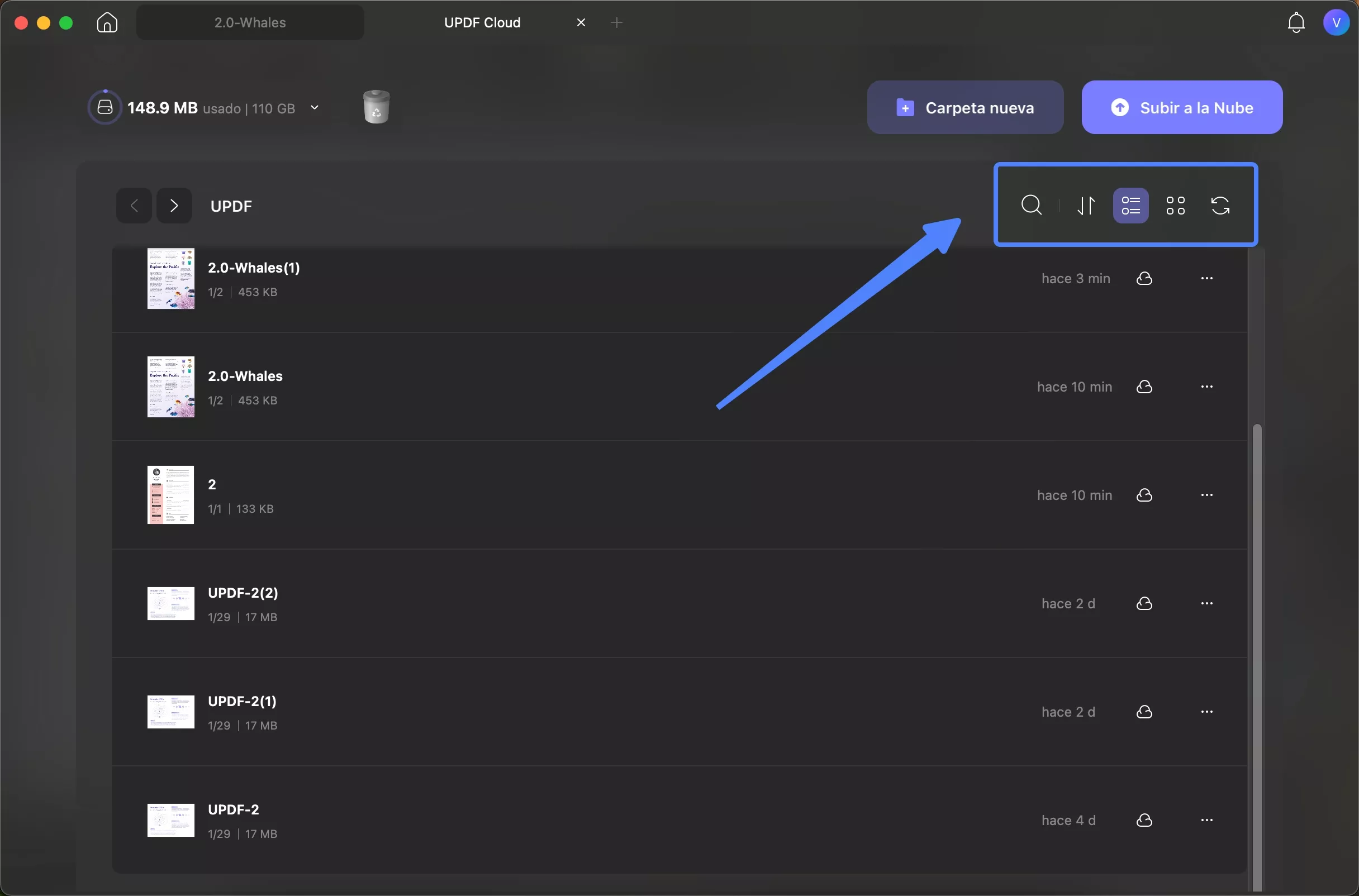The image size is (1359, 896).
Task: Open the three-dot menu on the UPDF-2 row dated hace 4 d
Action: pos(1207,821)
